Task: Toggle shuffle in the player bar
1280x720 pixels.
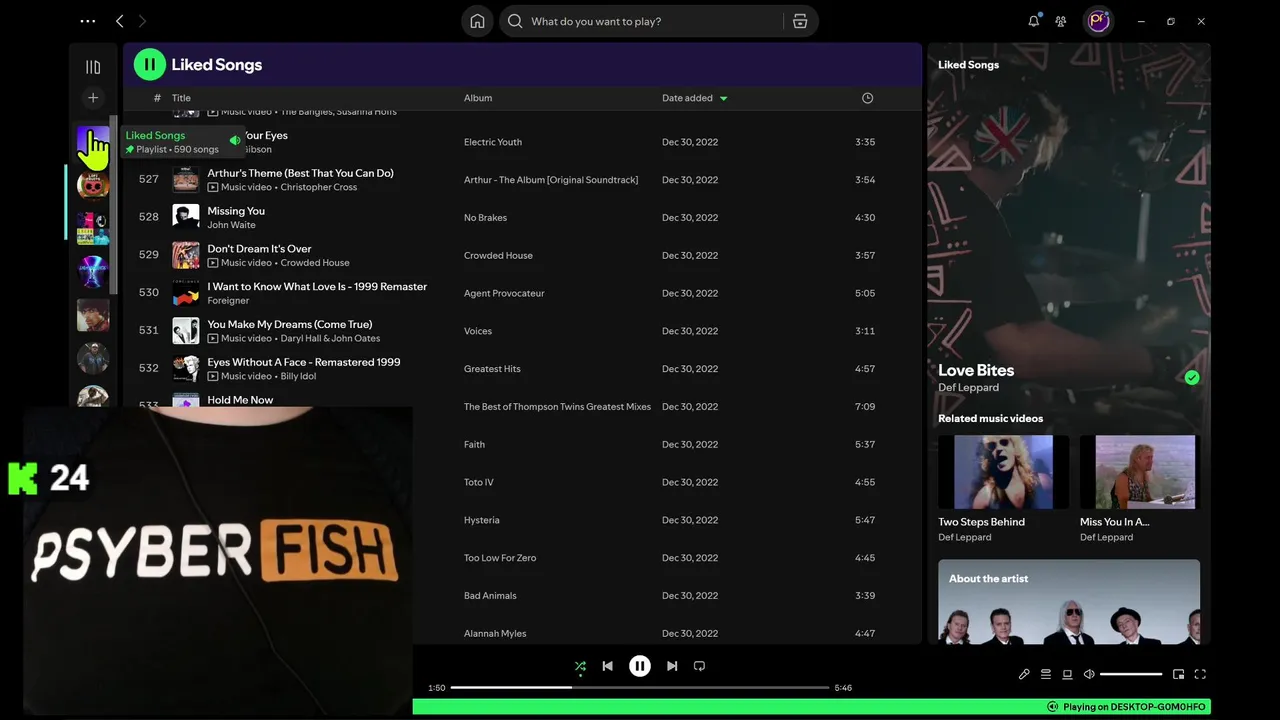Action: coord(580,666)
